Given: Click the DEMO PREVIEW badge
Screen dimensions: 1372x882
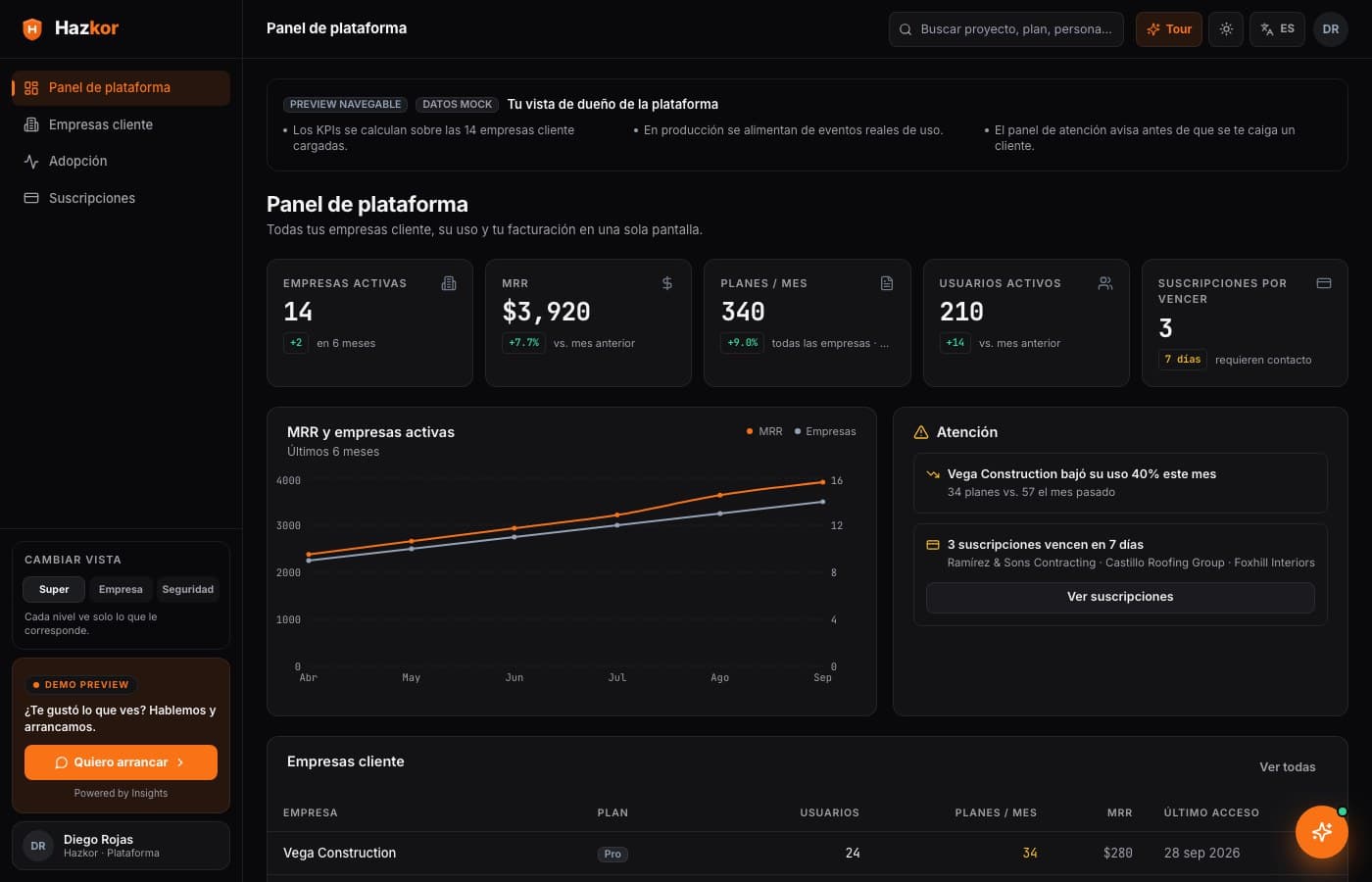Looking at the screenshot, I should pos(80,685).
